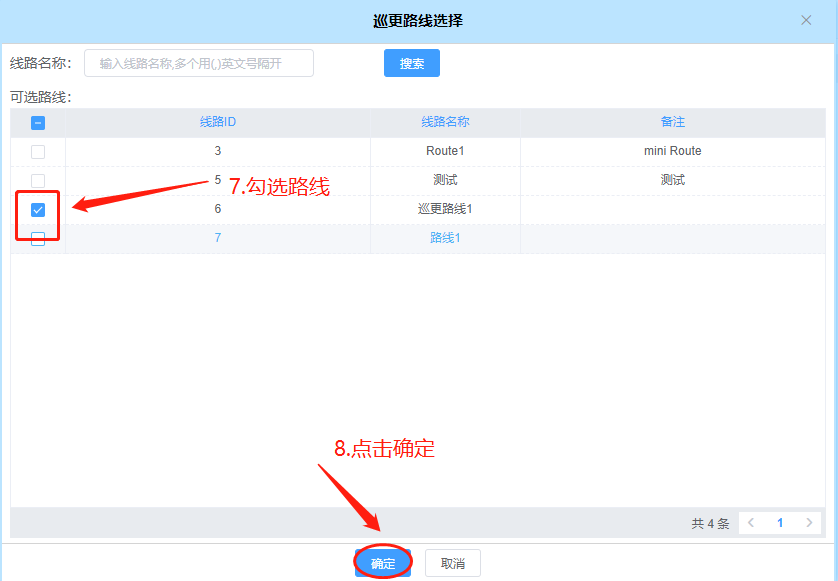Uncheck the 巡更路线1 checkbox
The width and height of the screenshot is (838, 581).
(37, 209)
